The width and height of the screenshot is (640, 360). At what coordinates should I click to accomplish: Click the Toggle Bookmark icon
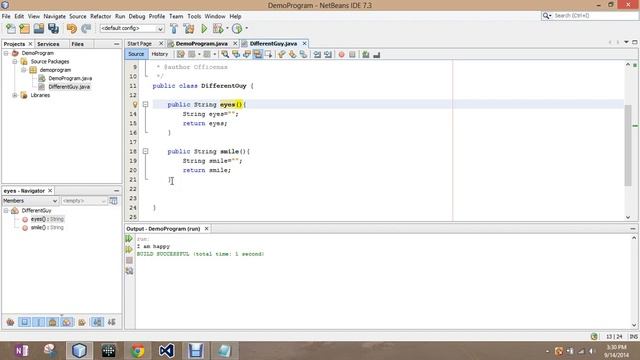pos(303,54)
